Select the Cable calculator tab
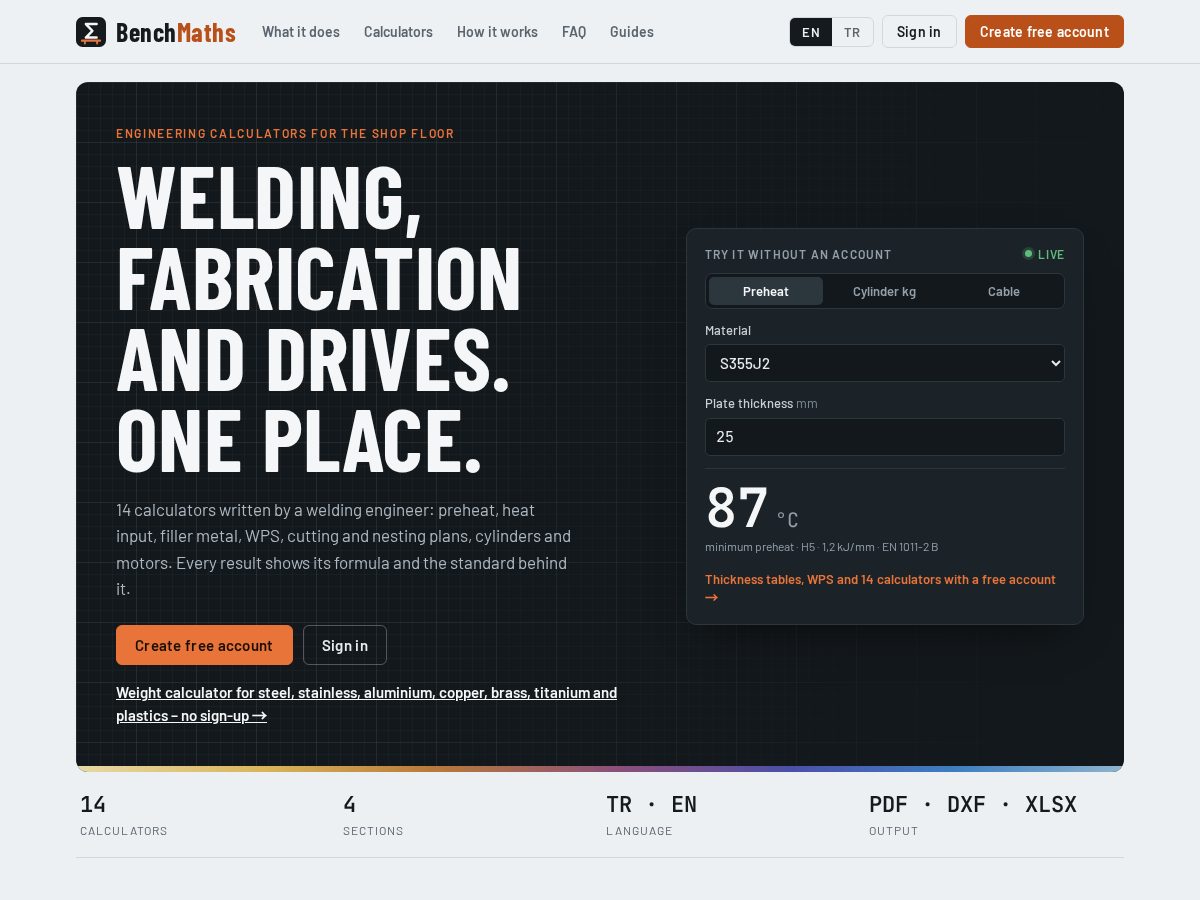This screenshot has width=1200, height=900. point(1004,291)
